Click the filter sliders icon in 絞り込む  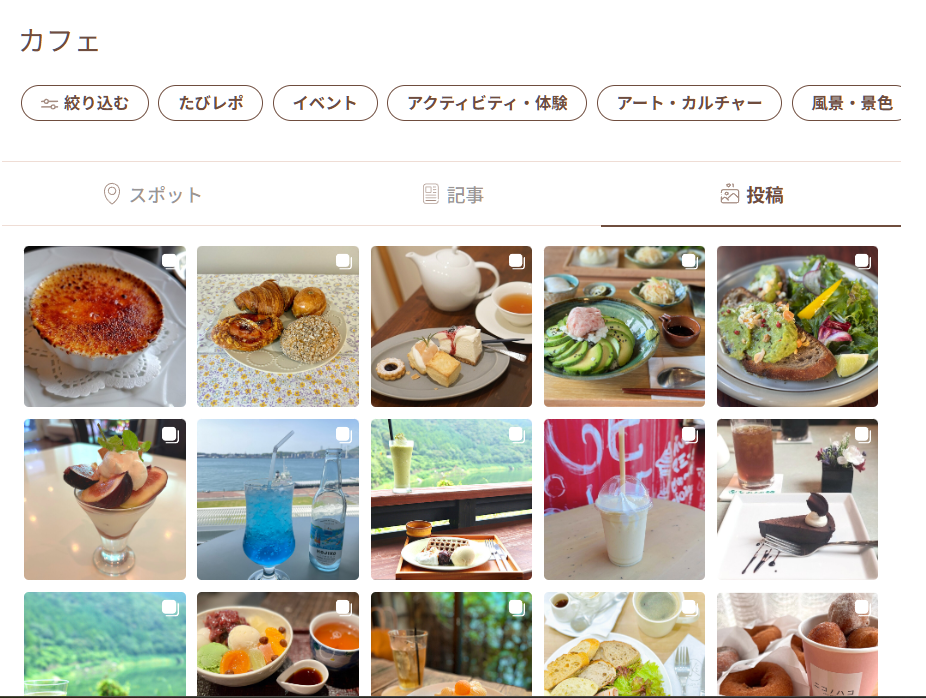click(x=49, y=104)
